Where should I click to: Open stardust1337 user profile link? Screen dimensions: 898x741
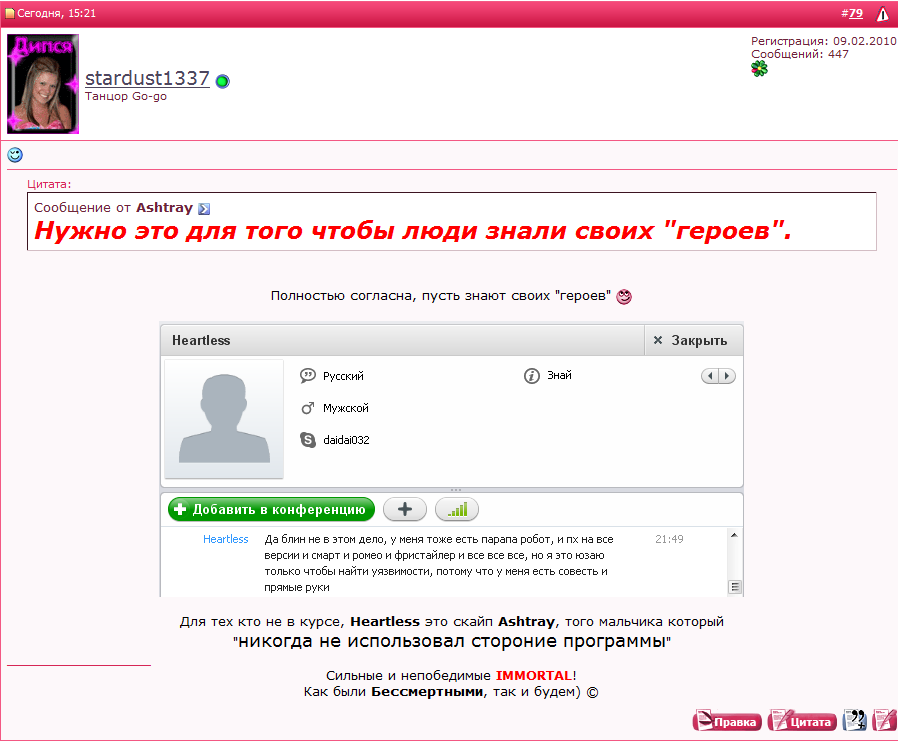[x=147, y=78]
